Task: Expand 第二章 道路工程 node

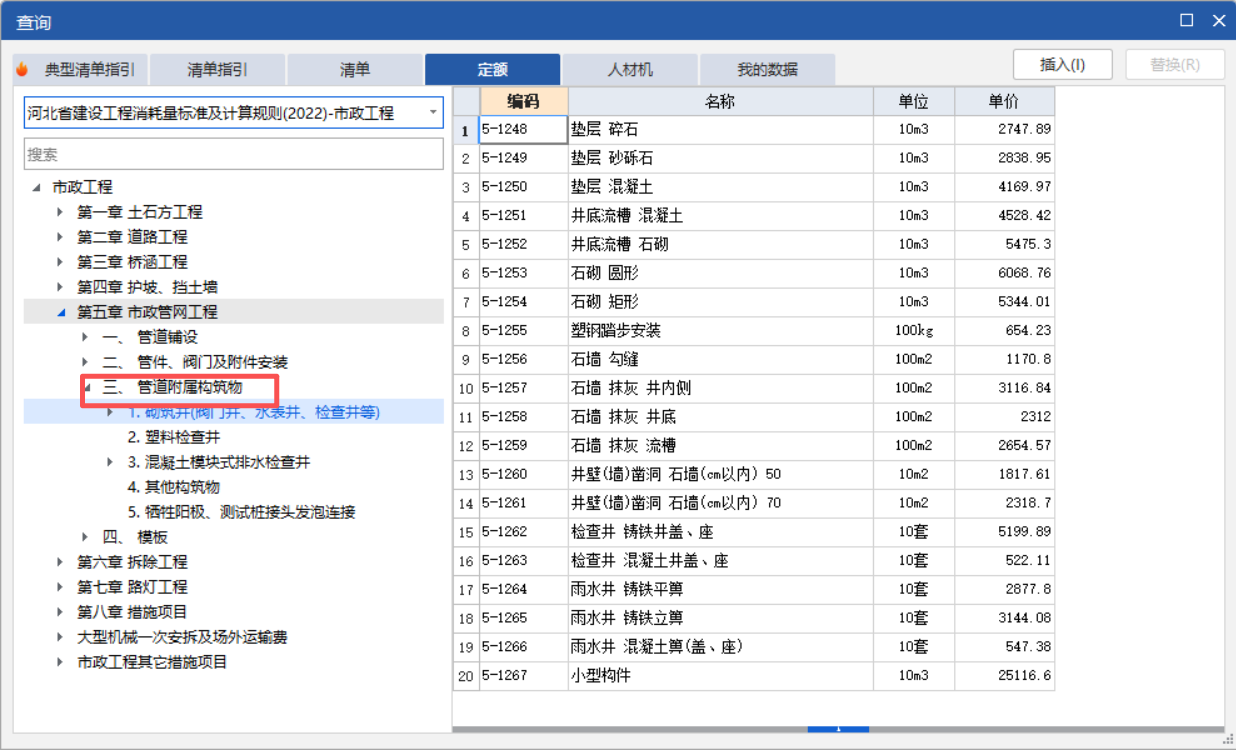Action: 60,237
